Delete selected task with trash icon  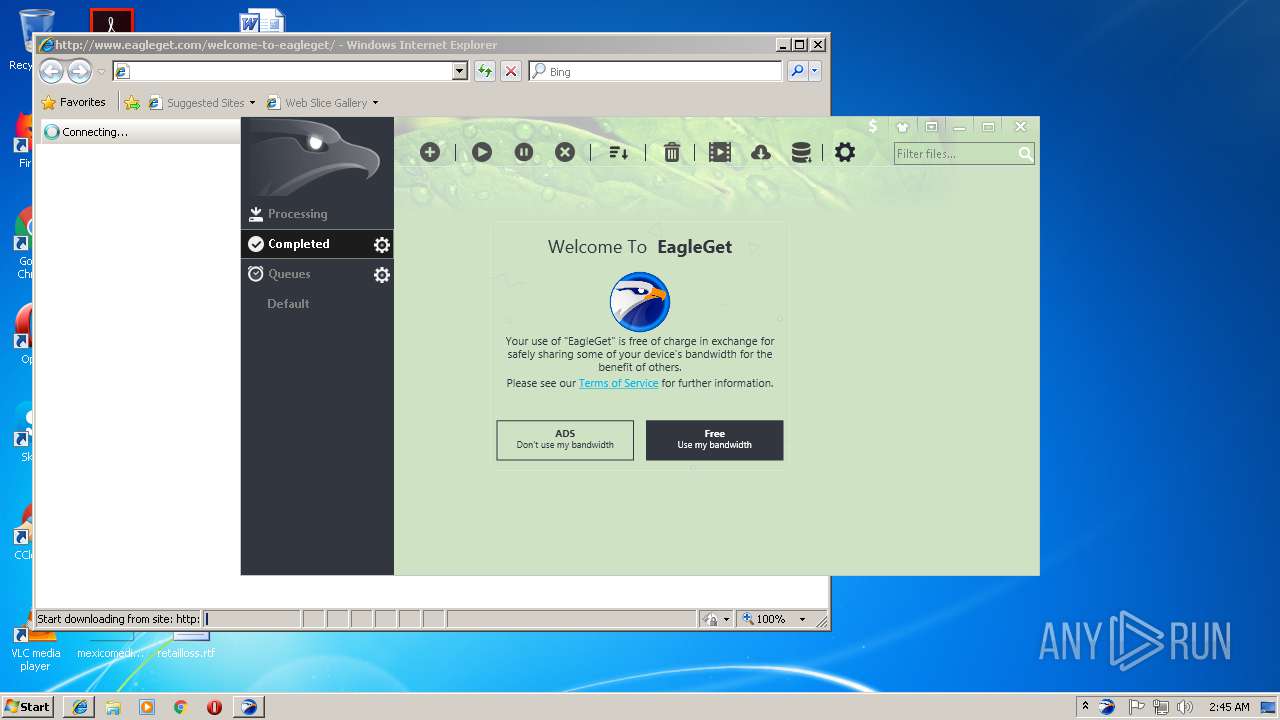pyautogui.click(x=672, y=152)
